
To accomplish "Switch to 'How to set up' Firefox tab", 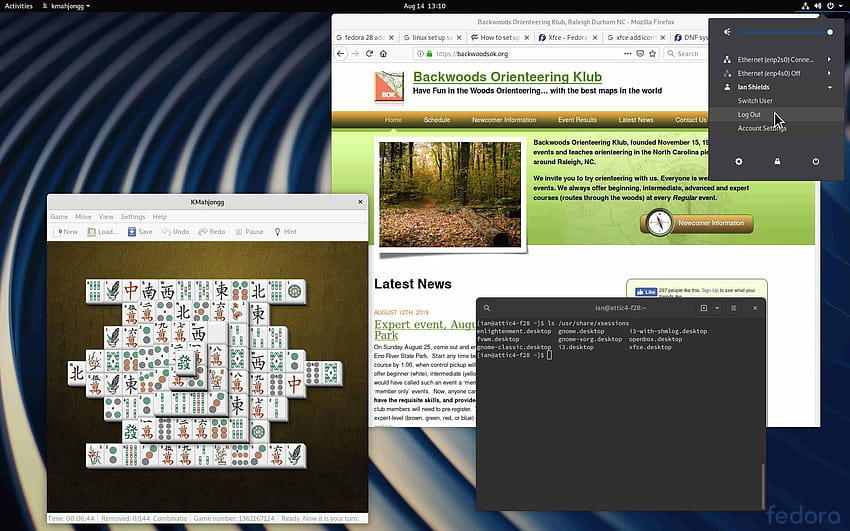I will coord(499,37).
